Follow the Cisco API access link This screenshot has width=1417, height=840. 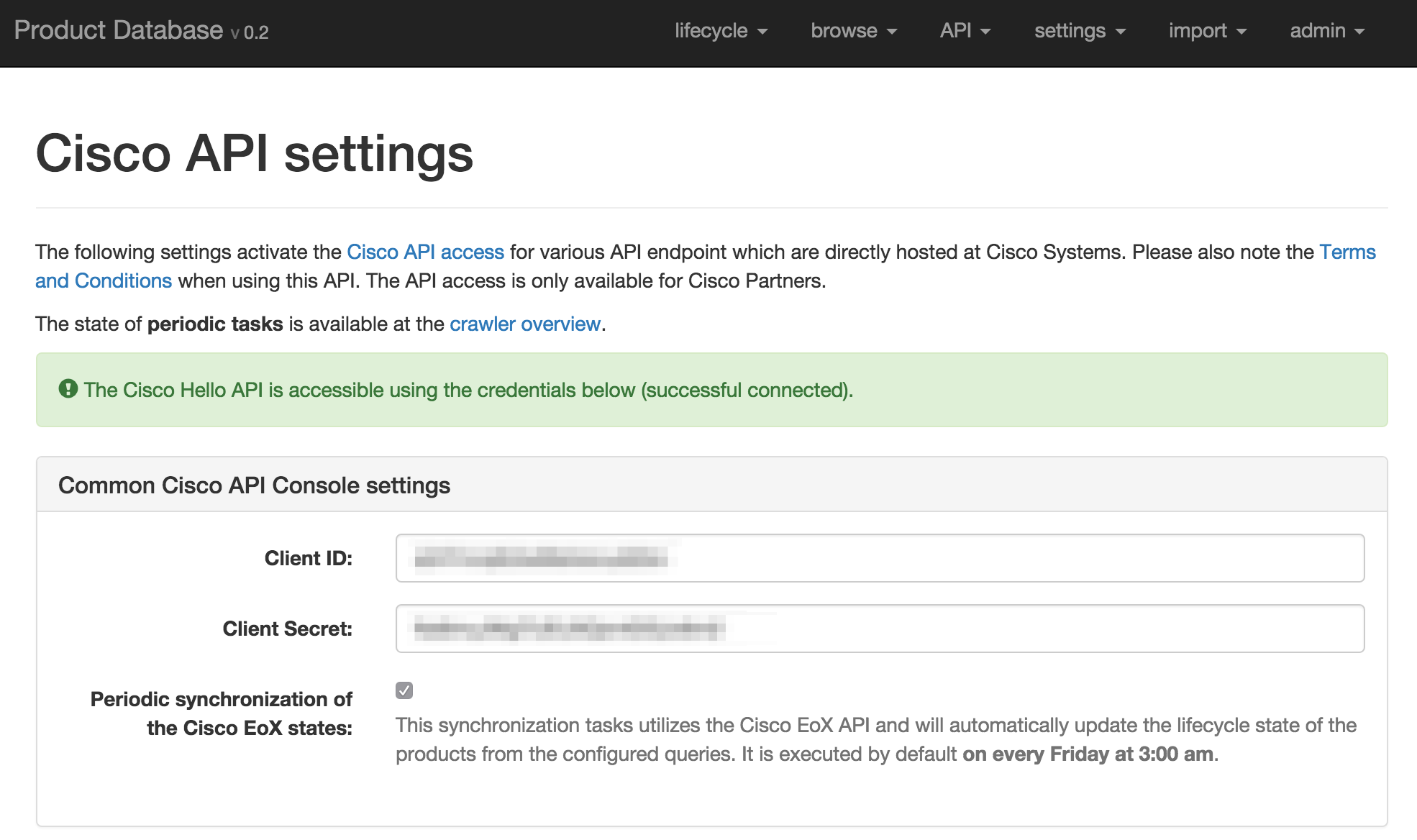click(x=425, y=252)
